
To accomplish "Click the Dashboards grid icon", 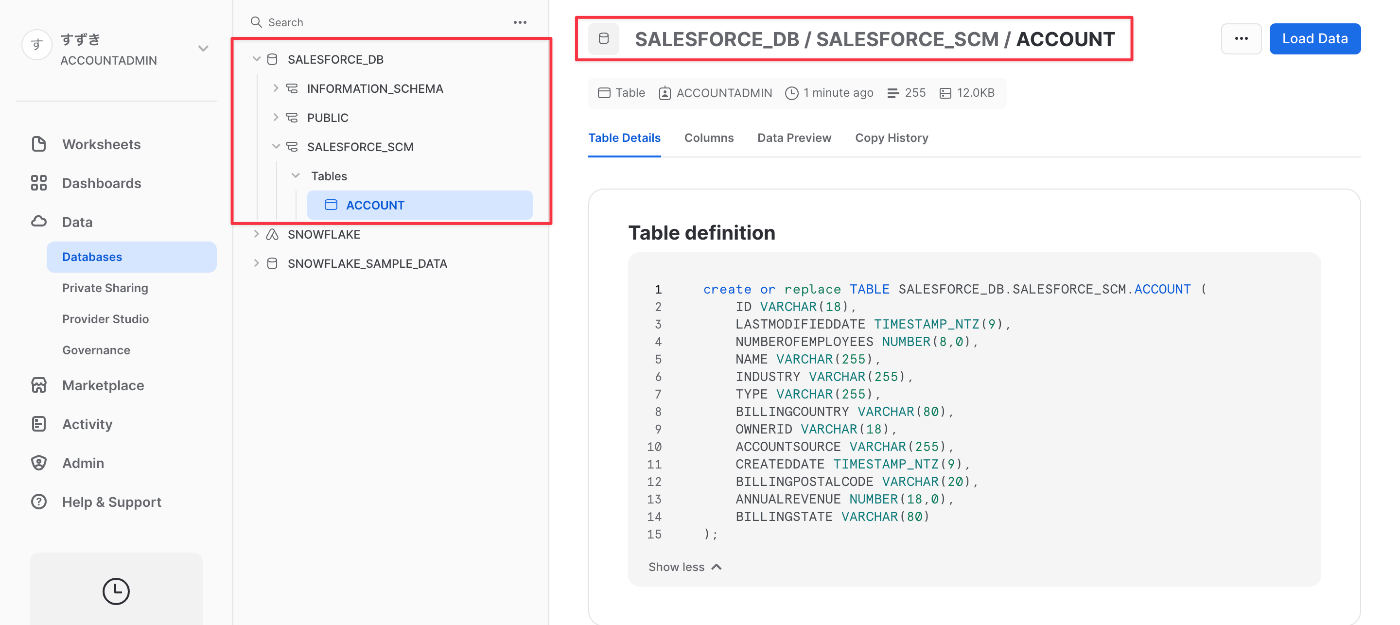I will (39, 183).
